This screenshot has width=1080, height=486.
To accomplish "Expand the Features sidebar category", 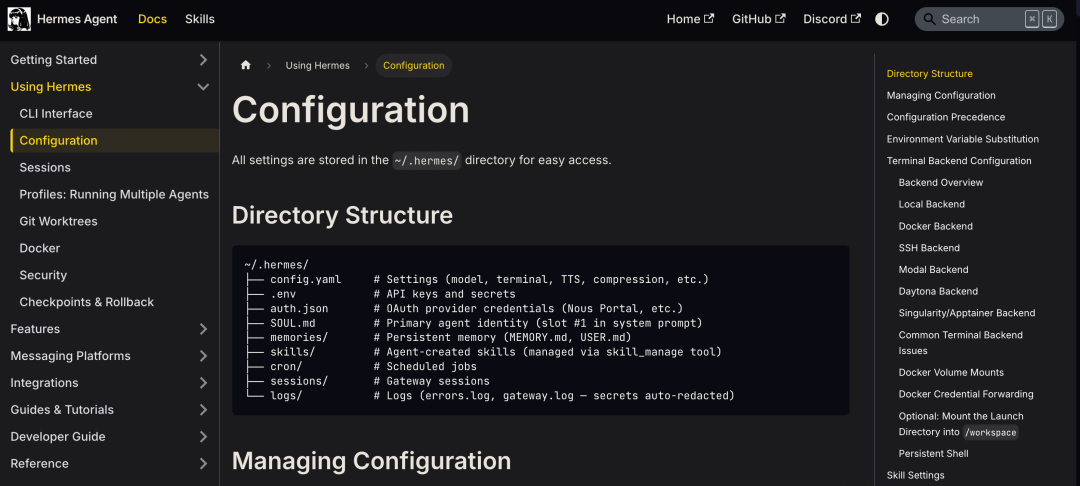I will [110, 329].
